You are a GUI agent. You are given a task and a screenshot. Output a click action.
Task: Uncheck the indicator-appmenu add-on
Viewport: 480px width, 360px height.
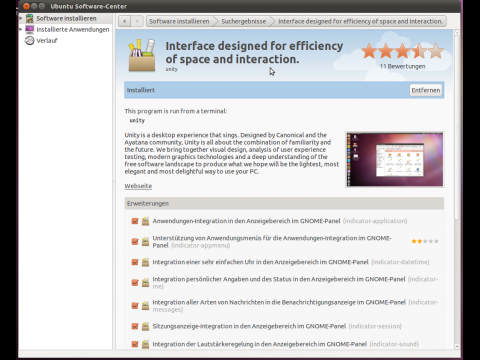(x=135, y=242)
